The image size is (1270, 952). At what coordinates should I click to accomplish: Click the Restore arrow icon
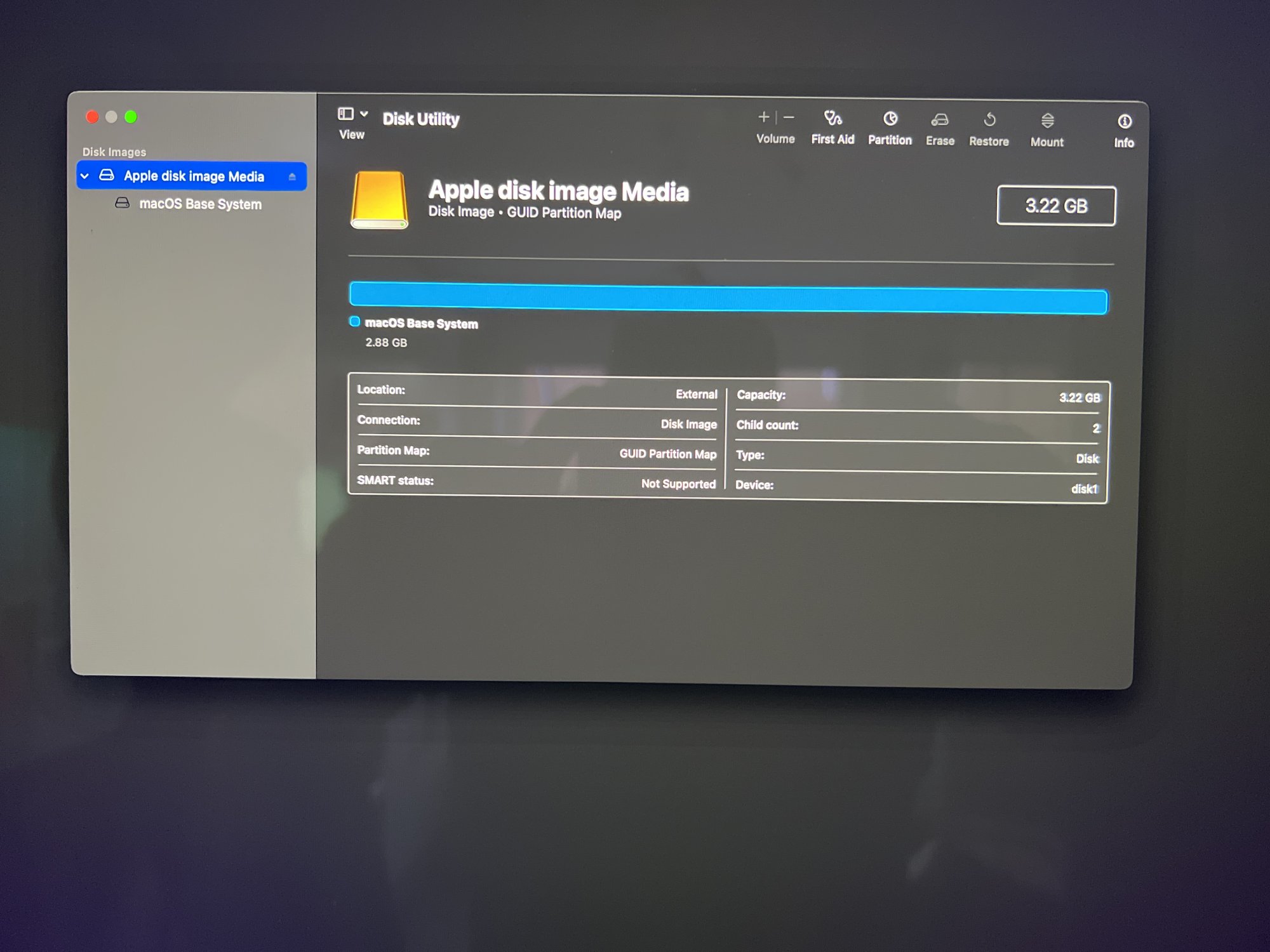(989, 120)
